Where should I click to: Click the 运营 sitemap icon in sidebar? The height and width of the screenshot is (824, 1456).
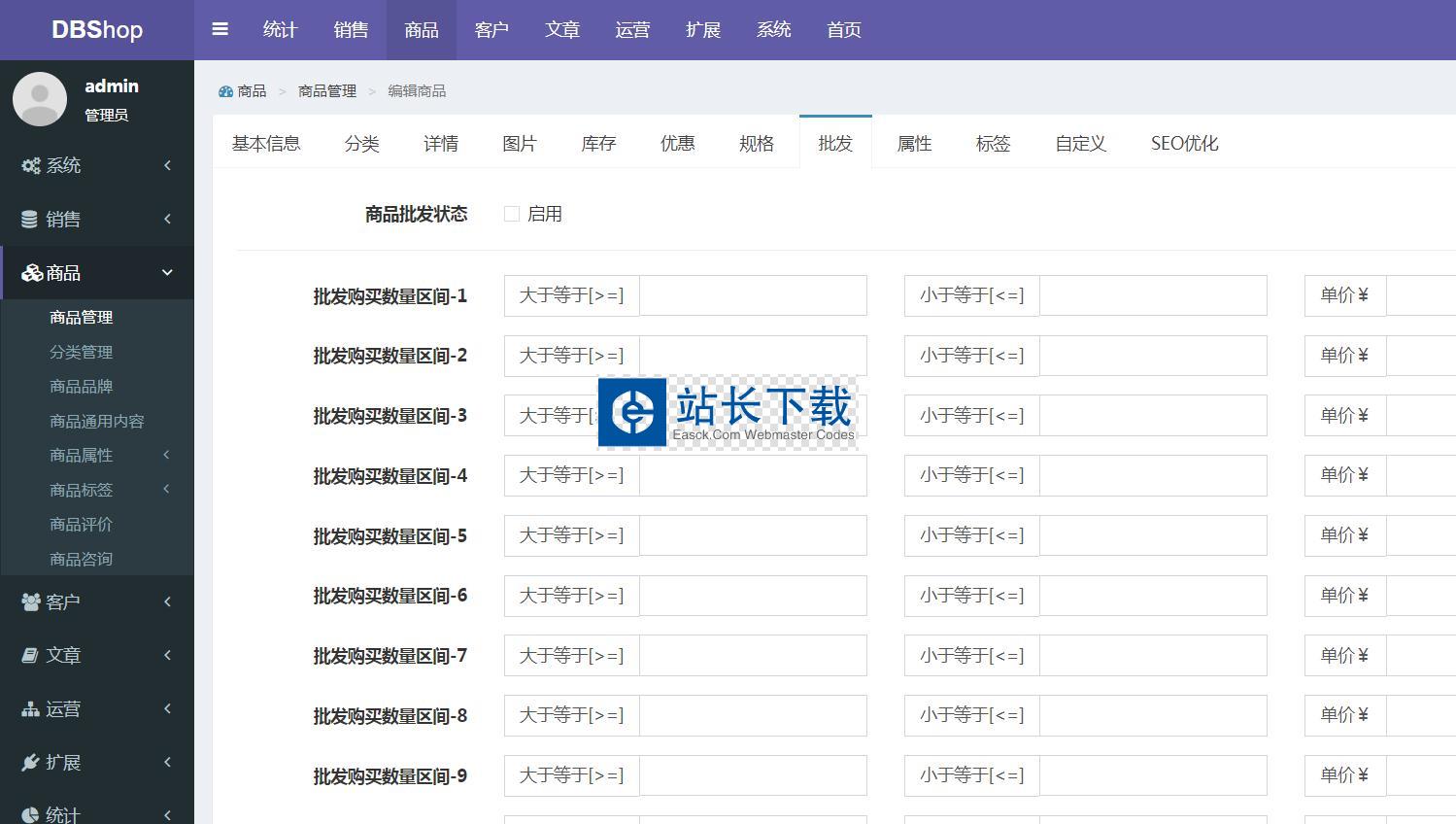click(31, 709)
